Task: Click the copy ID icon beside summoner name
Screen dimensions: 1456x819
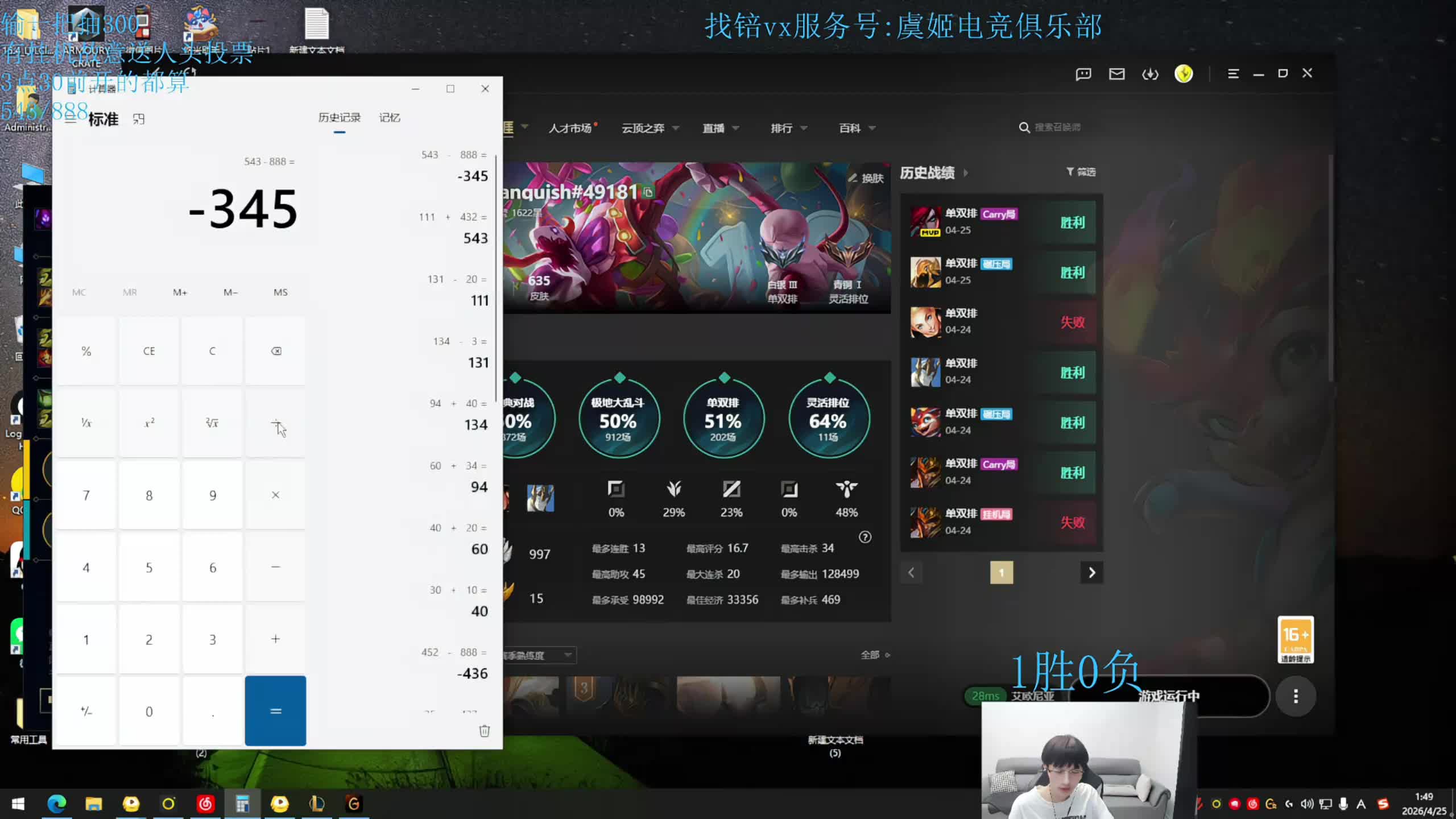Action: (x=648, y=192)
